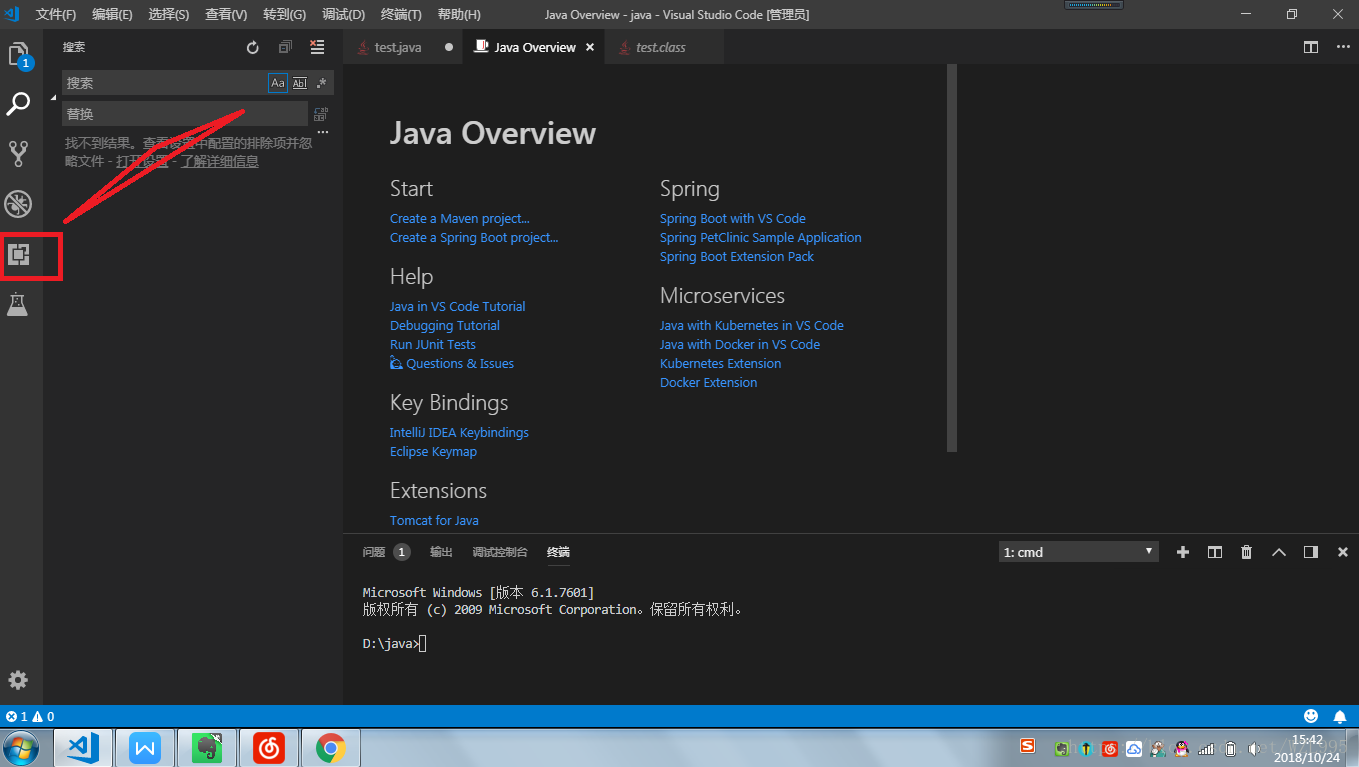Switch to the 调试控制台 panel tab

pyautogui.click(x=500, y=552)
